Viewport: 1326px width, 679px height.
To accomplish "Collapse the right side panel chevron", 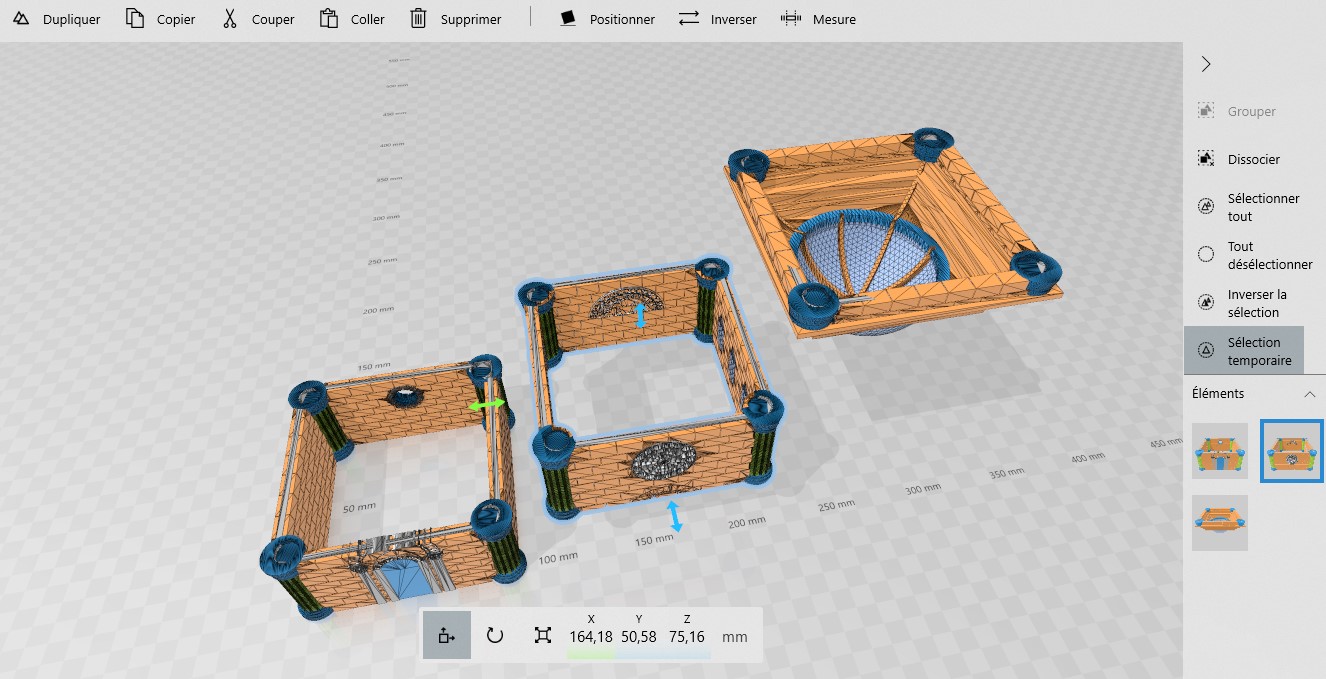I will pyautogui.click(x=1206, y=64).
